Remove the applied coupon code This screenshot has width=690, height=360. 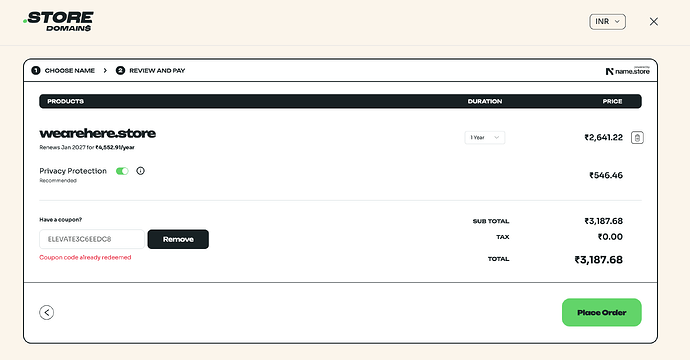coord(178,239)
